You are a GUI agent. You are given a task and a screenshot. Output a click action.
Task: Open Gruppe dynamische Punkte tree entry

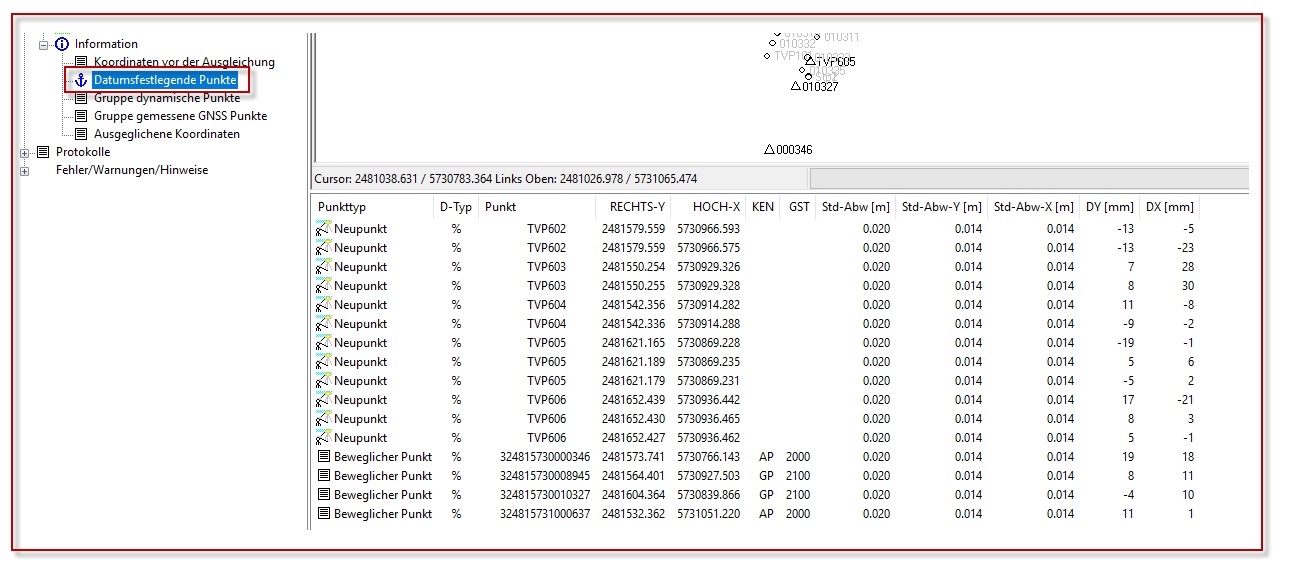pyautogui.click(x=166, y=98)
